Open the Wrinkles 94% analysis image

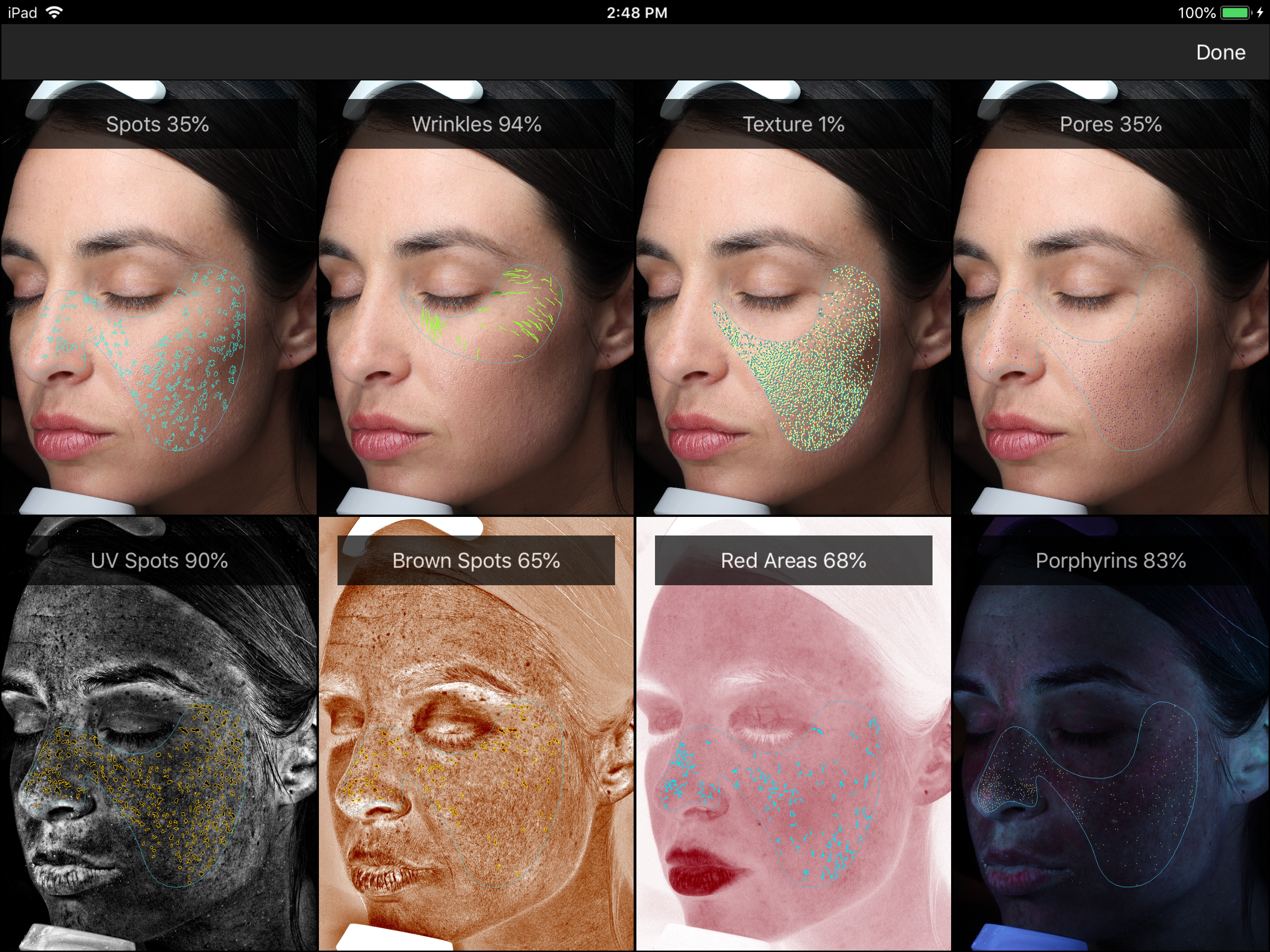coord(476,297)
